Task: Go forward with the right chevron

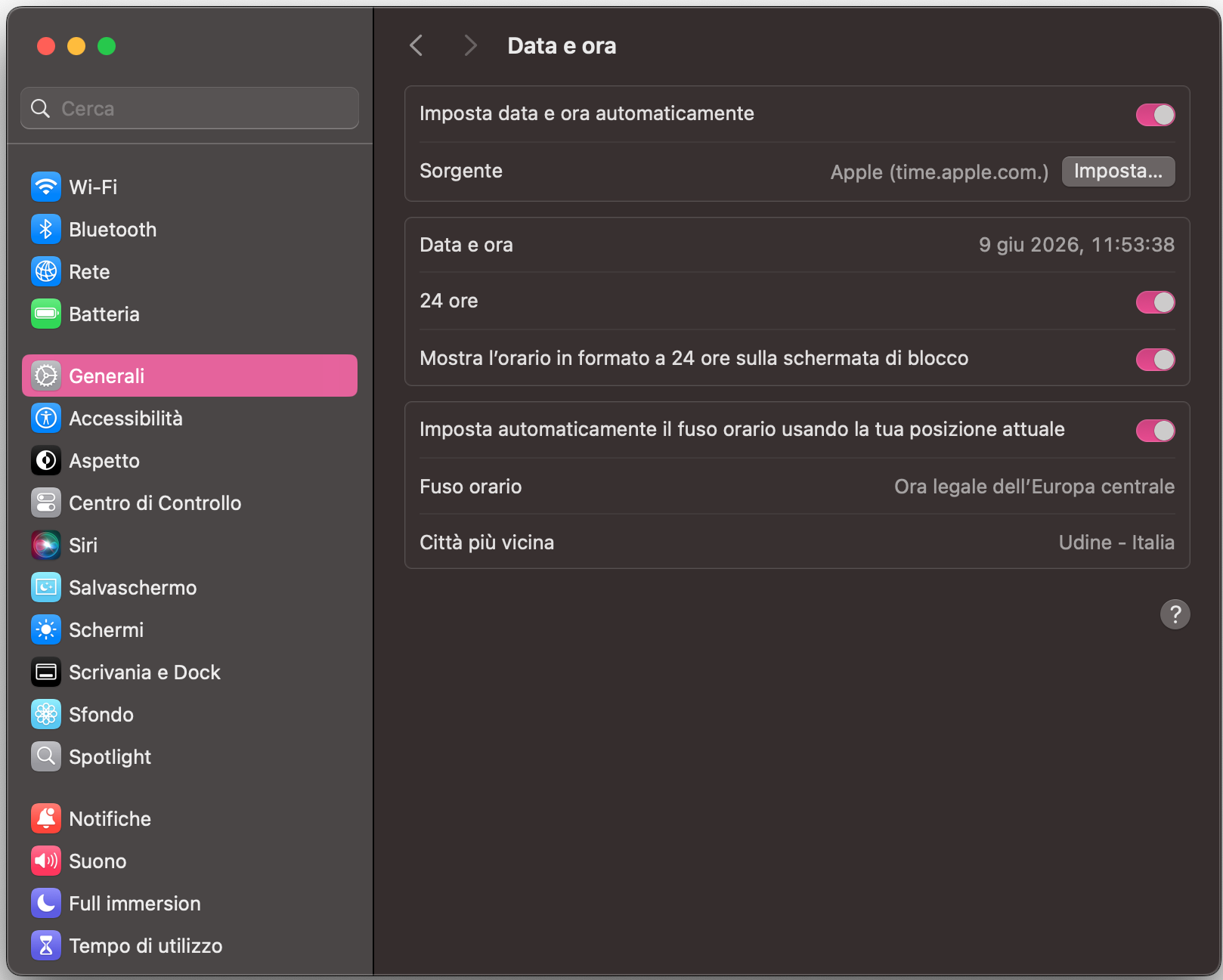Action: coord(470,45)
